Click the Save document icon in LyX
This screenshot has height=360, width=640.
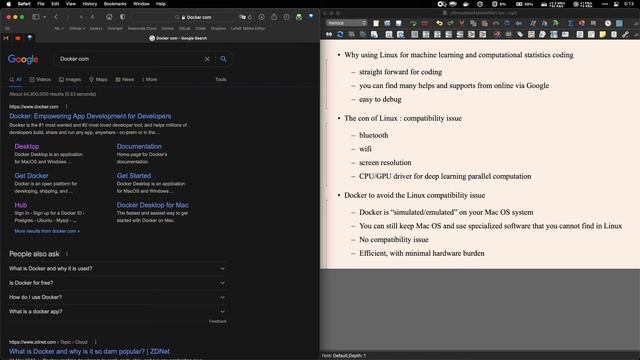tap(399, 23)
